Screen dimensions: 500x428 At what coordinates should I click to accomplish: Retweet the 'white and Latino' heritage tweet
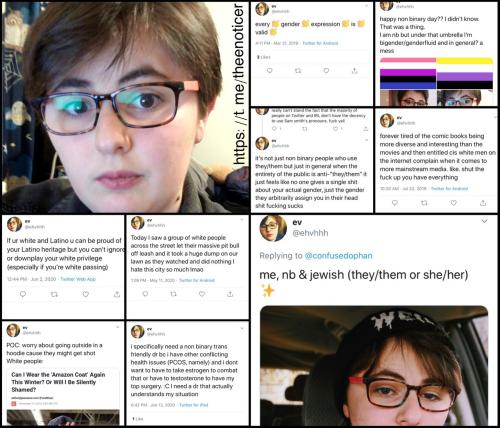pos(54,294)
